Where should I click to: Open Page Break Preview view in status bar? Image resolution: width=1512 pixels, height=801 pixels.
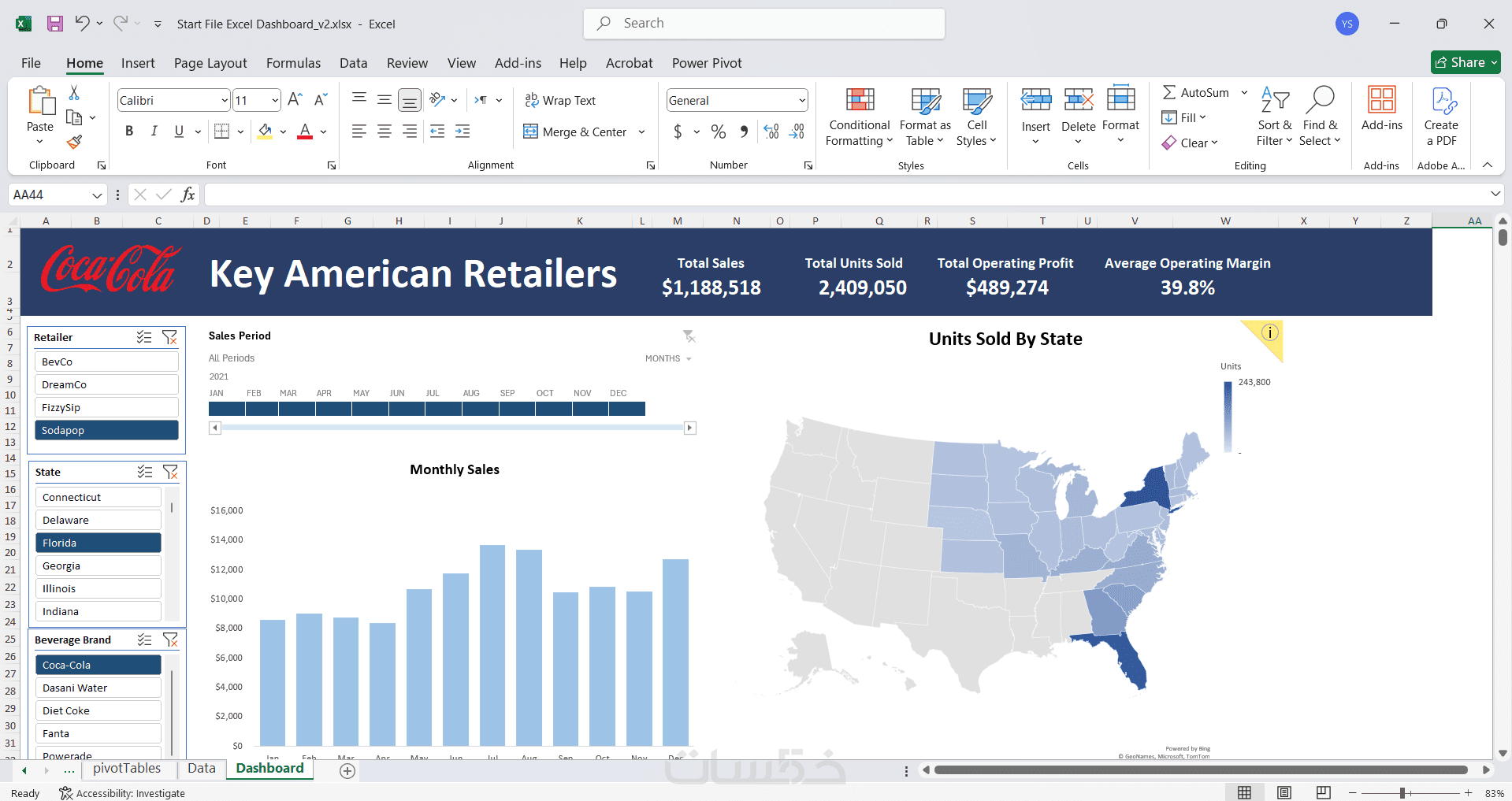click(x=1323, y=792)
